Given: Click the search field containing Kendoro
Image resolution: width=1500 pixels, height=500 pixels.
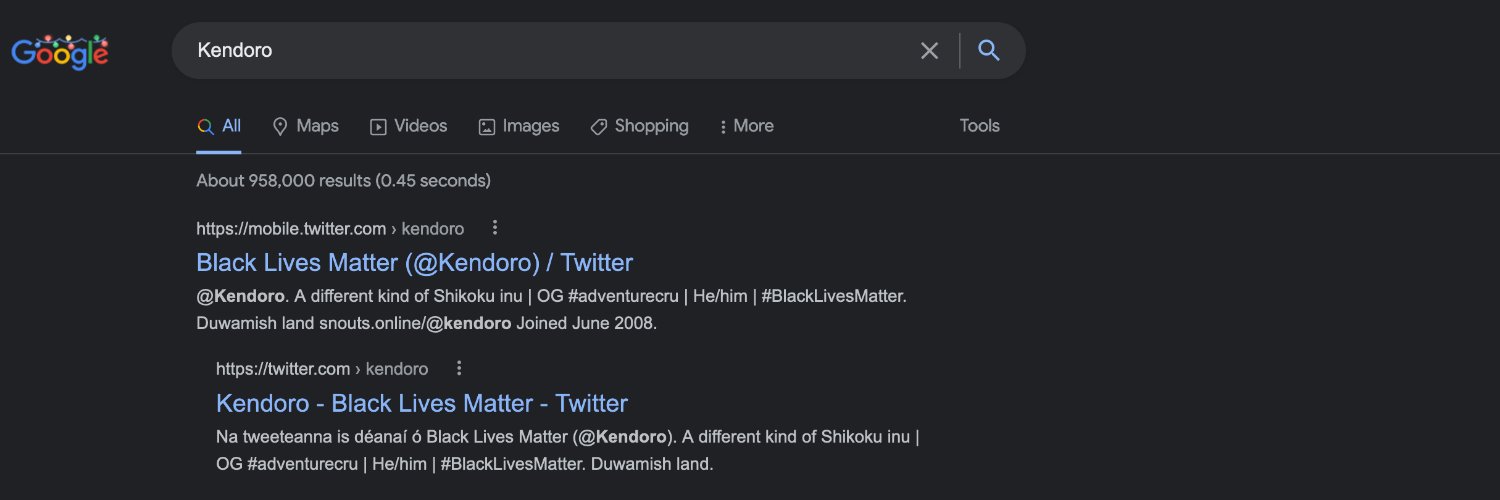Looking at the screenshot, I should click(x=550, y=50).
